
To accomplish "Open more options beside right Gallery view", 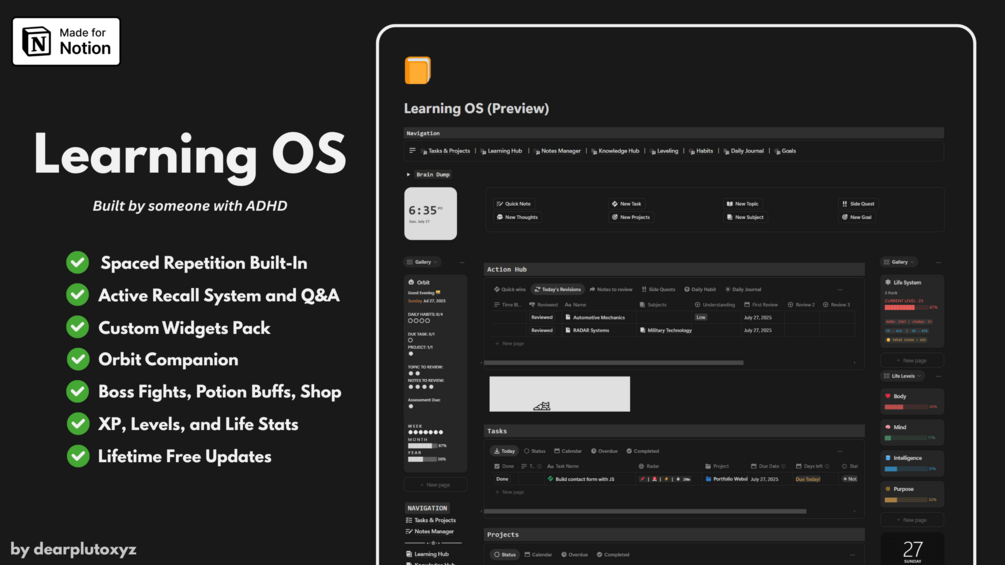I will [x=938, y=262].
